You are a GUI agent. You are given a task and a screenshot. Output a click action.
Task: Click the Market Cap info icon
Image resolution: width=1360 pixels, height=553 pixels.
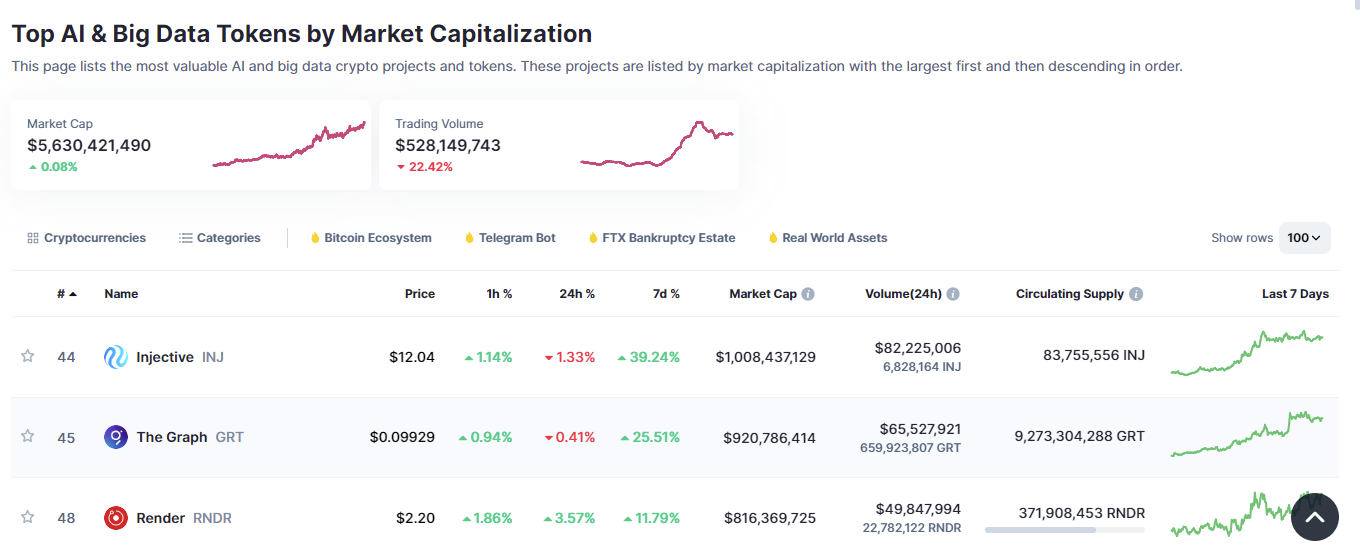point(808,294)
